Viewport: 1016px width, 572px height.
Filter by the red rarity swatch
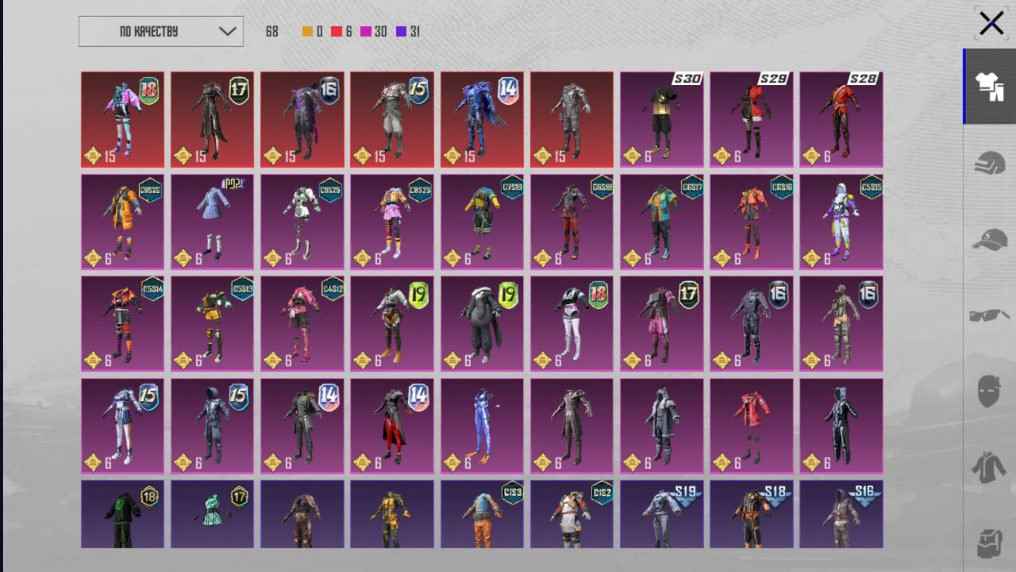pos(336,31)
